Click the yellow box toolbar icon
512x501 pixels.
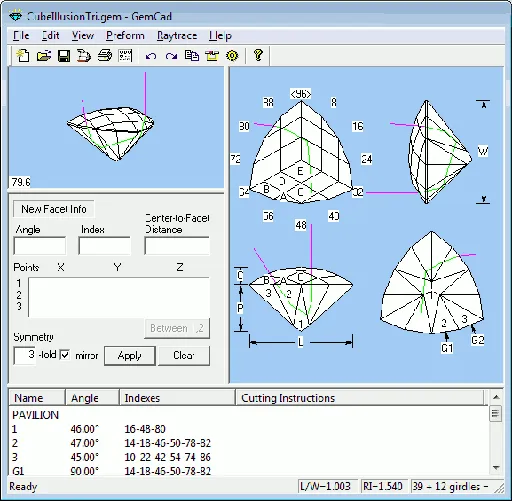tap(212, 55)
